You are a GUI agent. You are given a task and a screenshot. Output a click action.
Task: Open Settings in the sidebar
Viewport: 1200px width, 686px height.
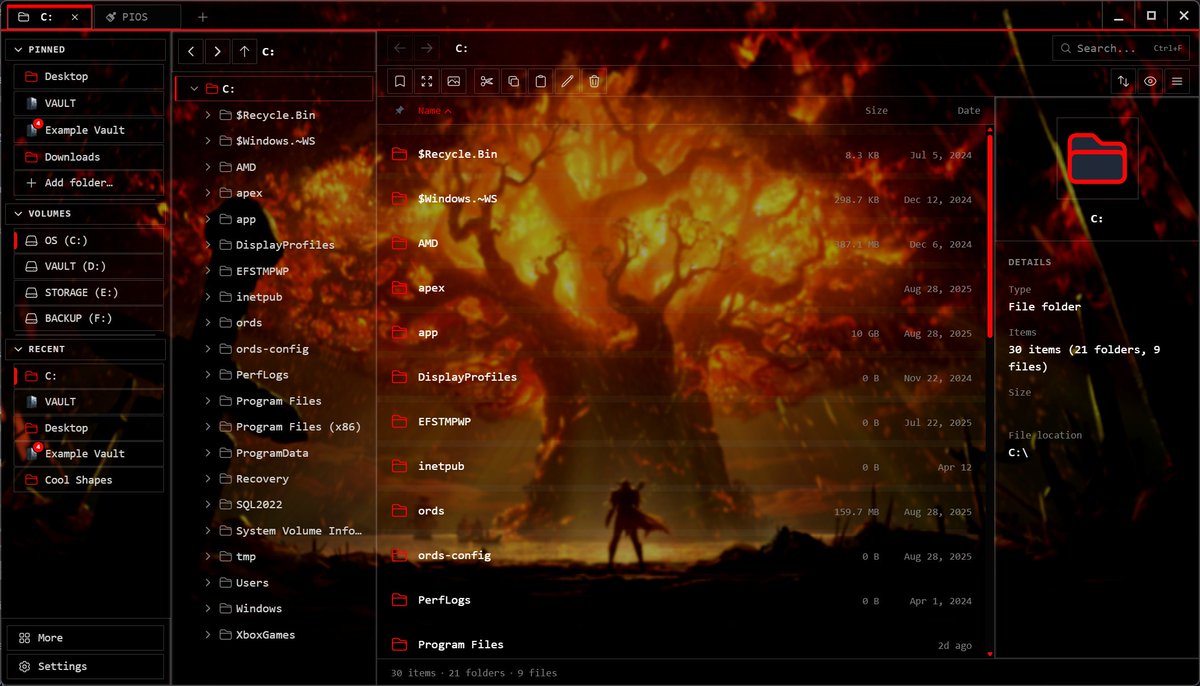pyautogui.click(x=86, y=666)
